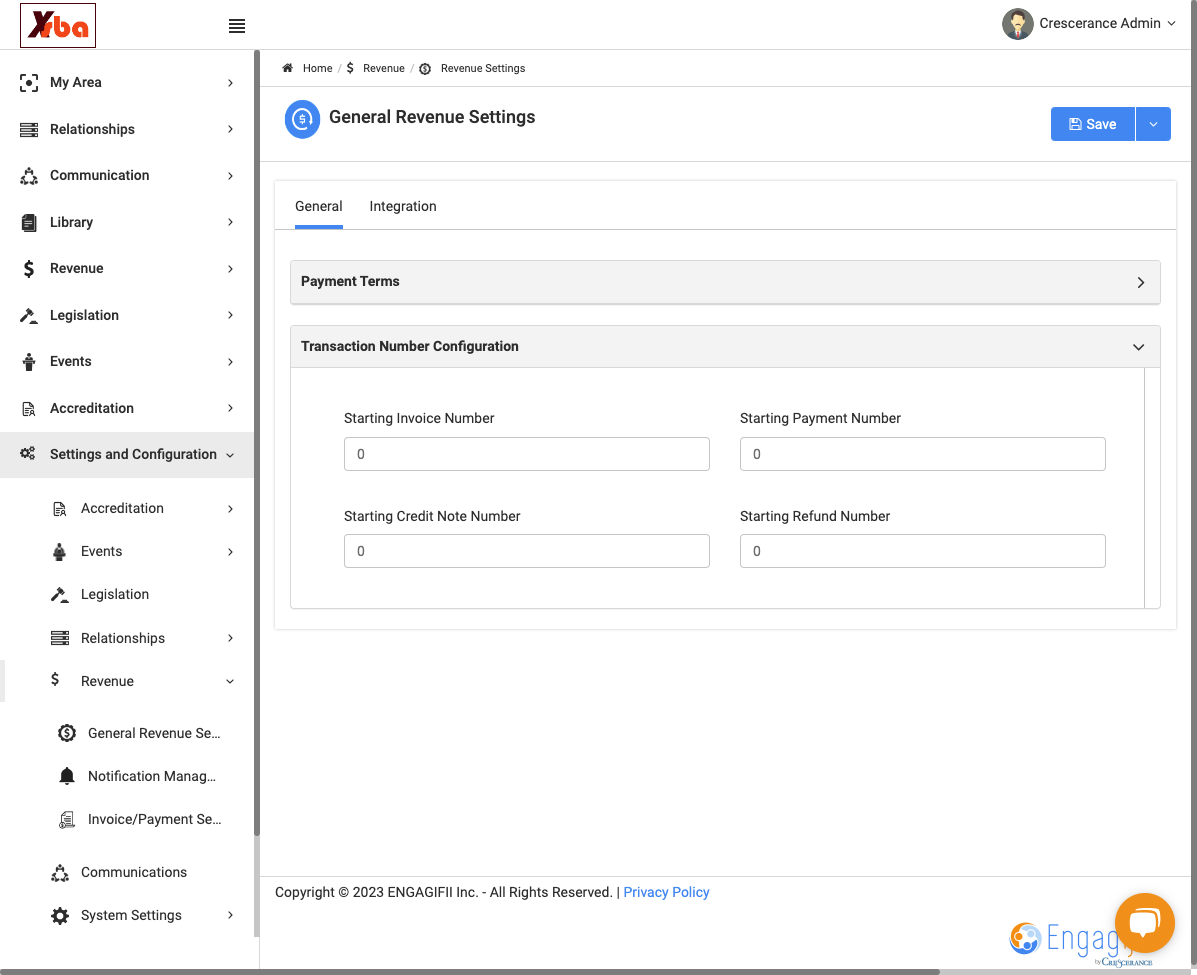Click the Home breadcrumb link

tap(317, 68)
